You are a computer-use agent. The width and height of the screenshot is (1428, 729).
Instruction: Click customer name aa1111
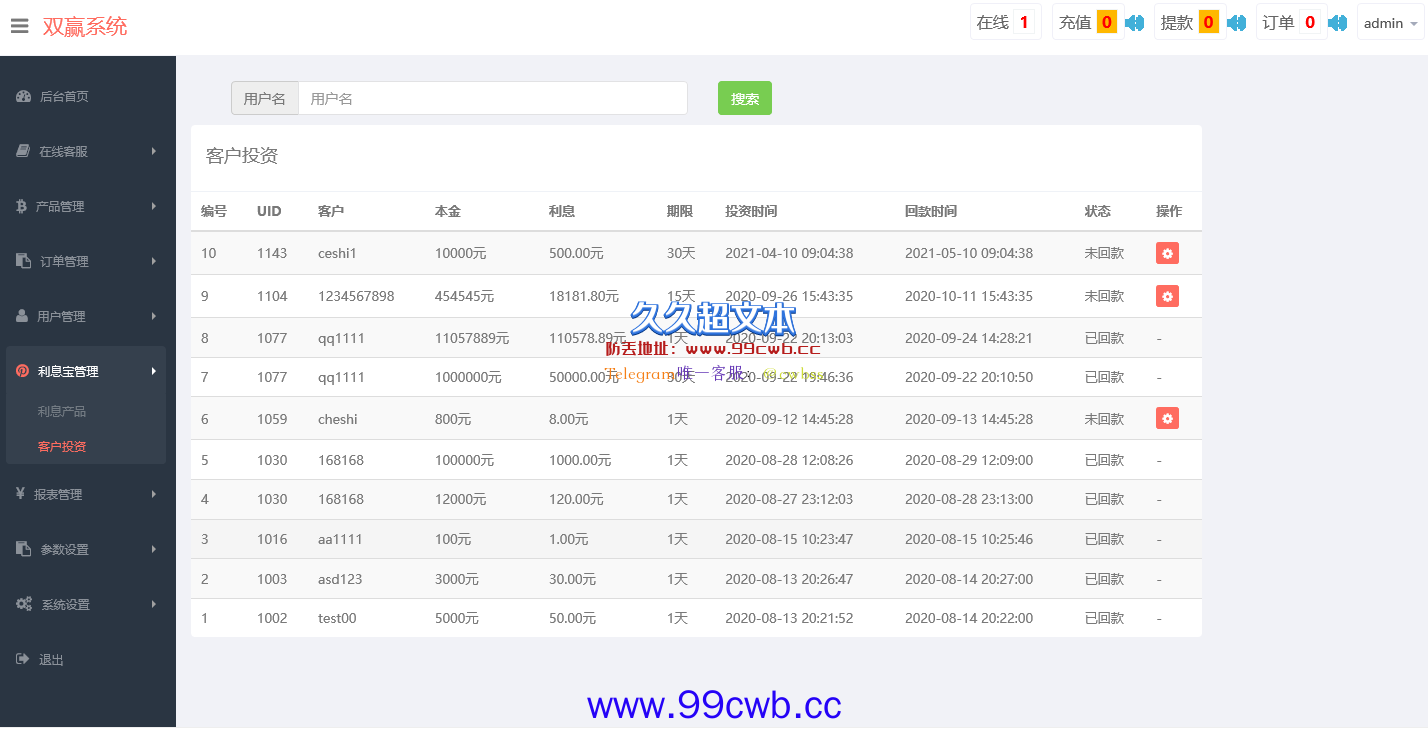click(x=340, y=539)
